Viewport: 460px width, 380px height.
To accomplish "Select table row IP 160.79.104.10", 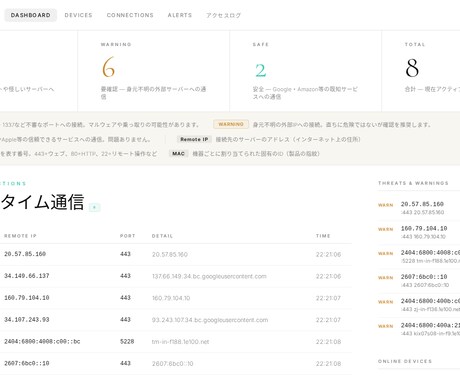I will coord(176,298).
